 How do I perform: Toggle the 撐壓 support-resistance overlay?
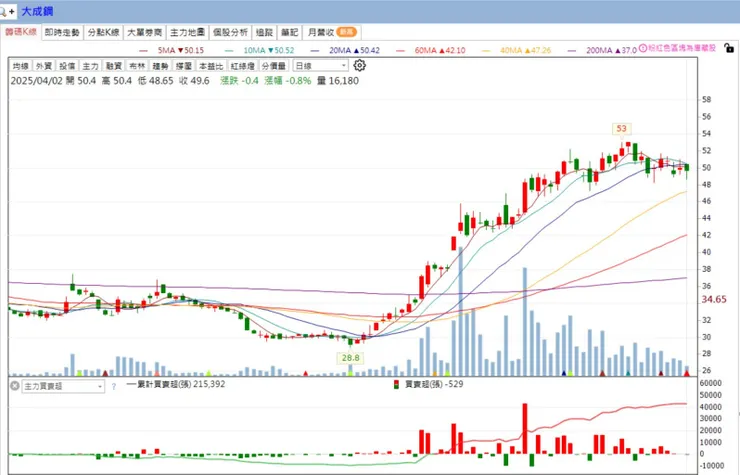pos(183,66)
